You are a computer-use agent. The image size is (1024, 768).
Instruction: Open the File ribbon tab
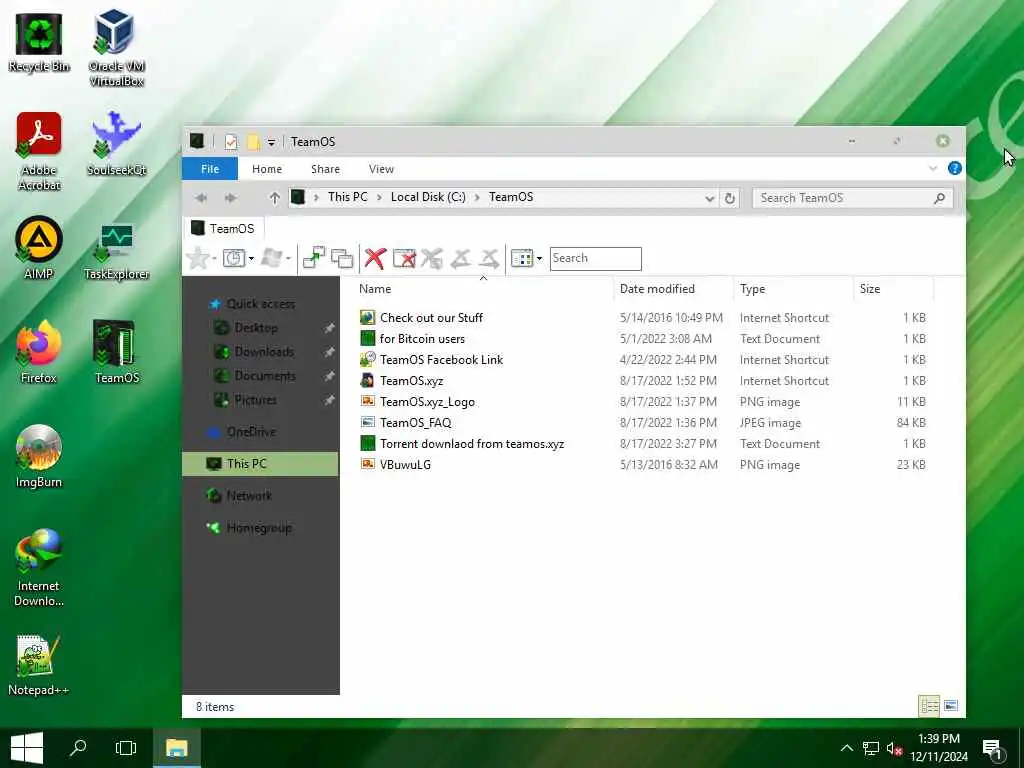point(210,168)
